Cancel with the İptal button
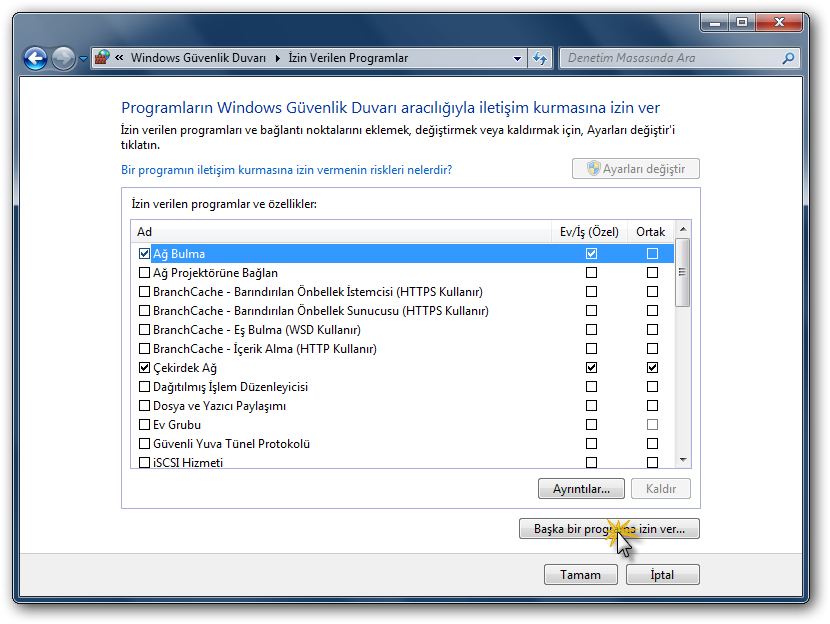 tap(662, 575)
